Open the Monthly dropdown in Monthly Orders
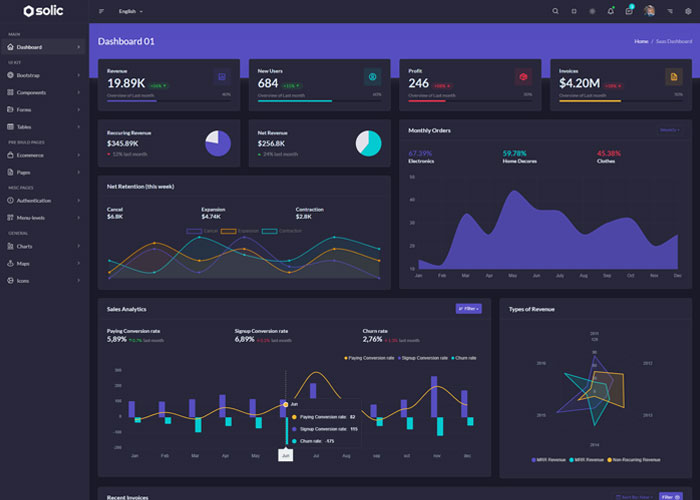The width and height of the screenshot is (700, 500). [x=669, y=129]
